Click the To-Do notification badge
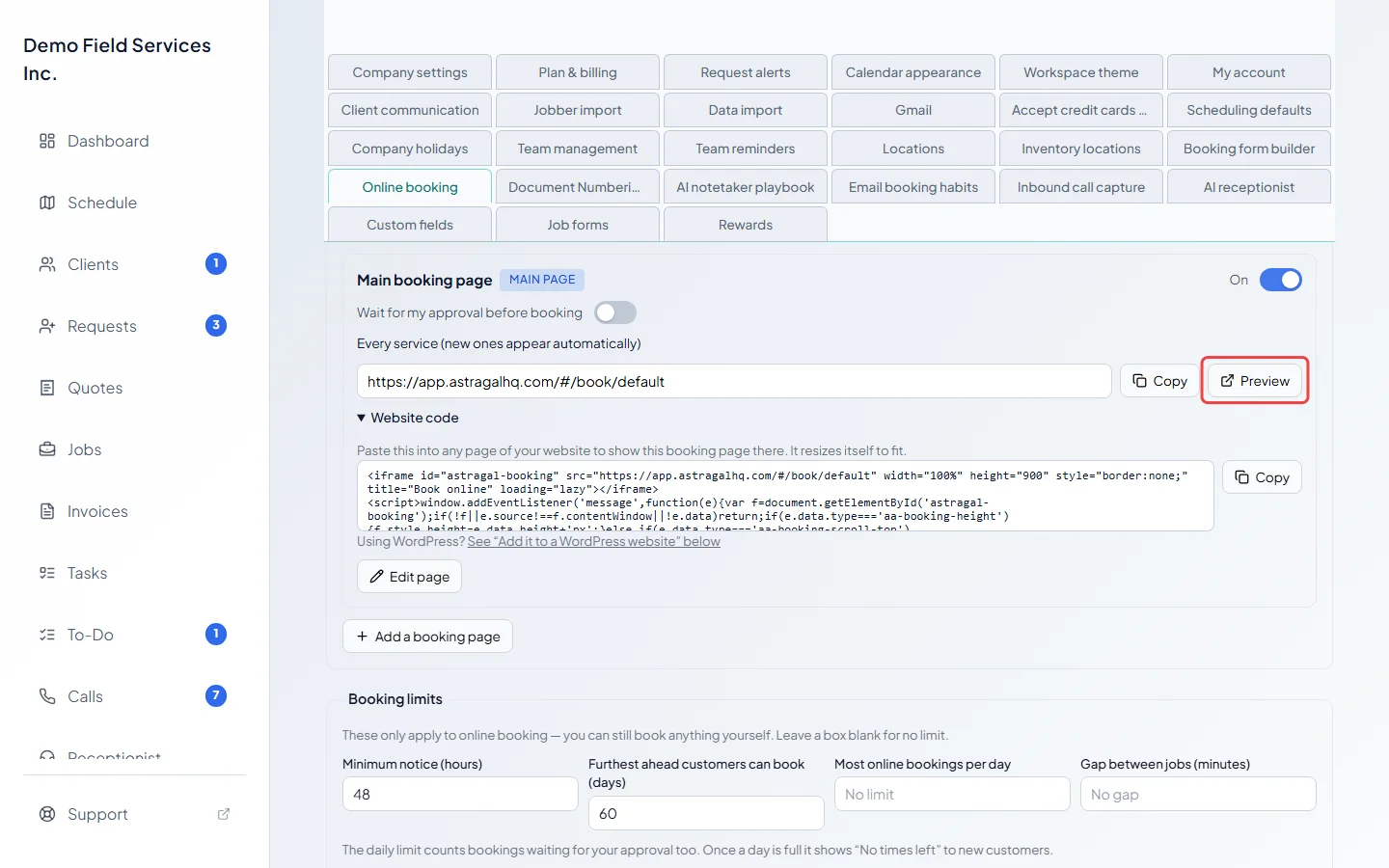 (x=216, y=635)
